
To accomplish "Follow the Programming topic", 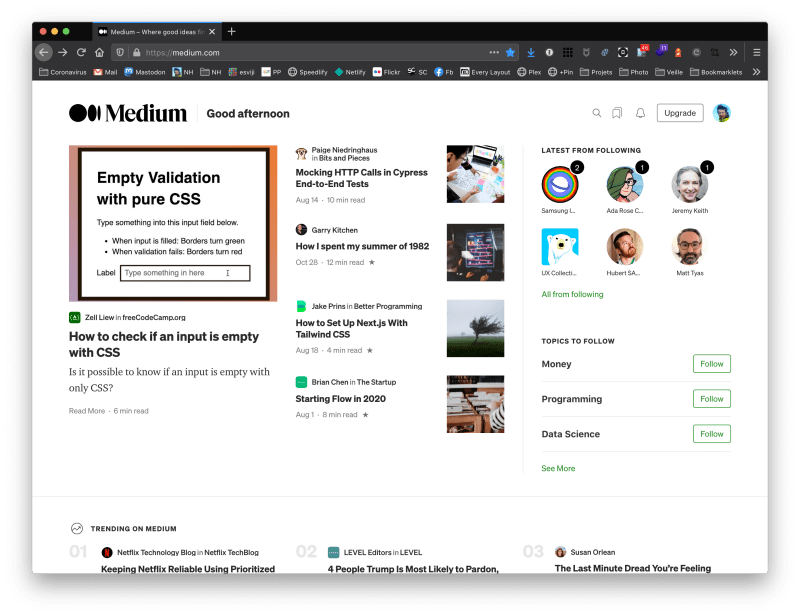I will tap(712, 399).
